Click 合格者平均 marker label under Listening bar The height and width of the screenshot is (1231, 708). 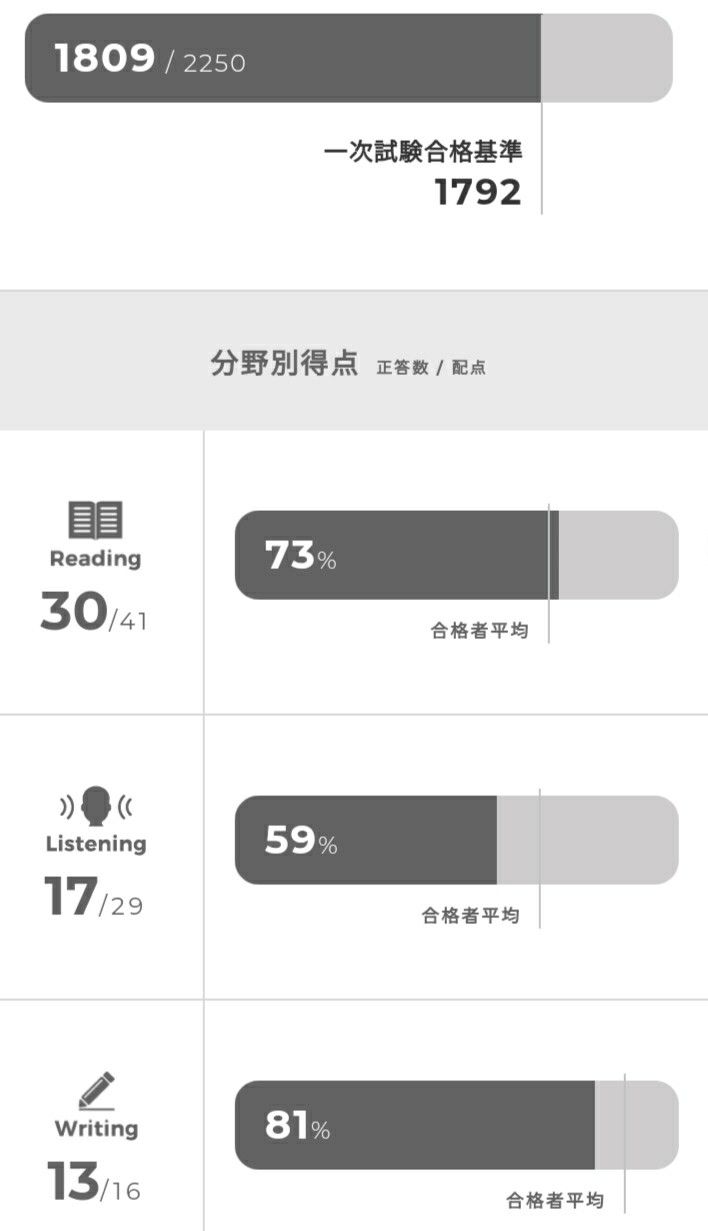470,916
